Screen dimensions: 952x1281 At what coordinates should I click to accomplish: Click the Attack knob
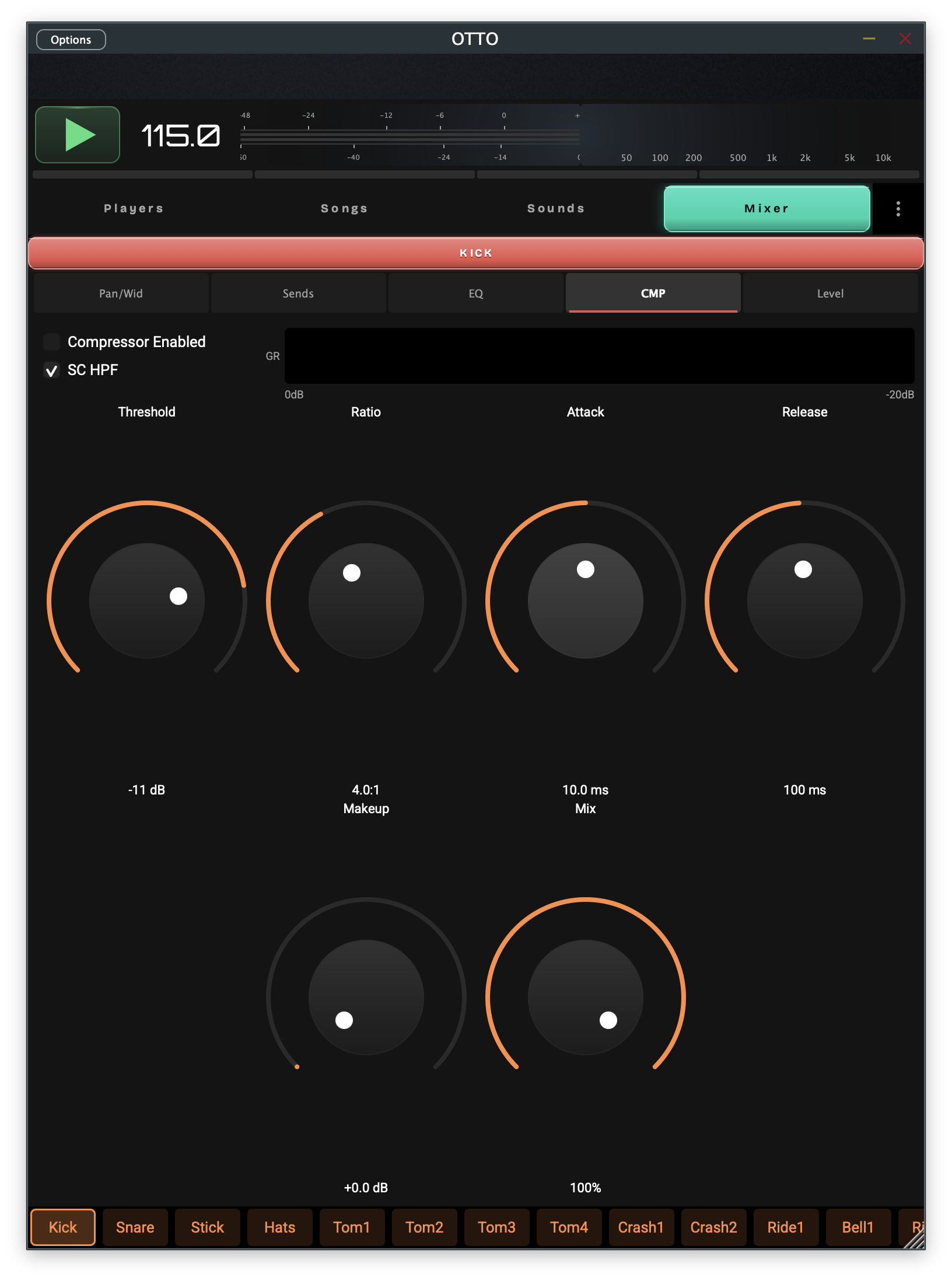586,601
